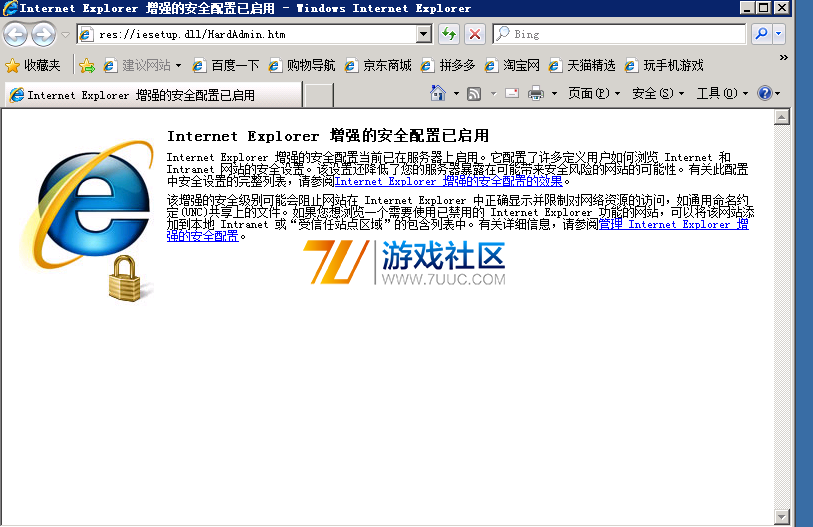Click the vertical scrollbar down arrow
The width and height of the screenshot is (813, 527).
[782, 517]
